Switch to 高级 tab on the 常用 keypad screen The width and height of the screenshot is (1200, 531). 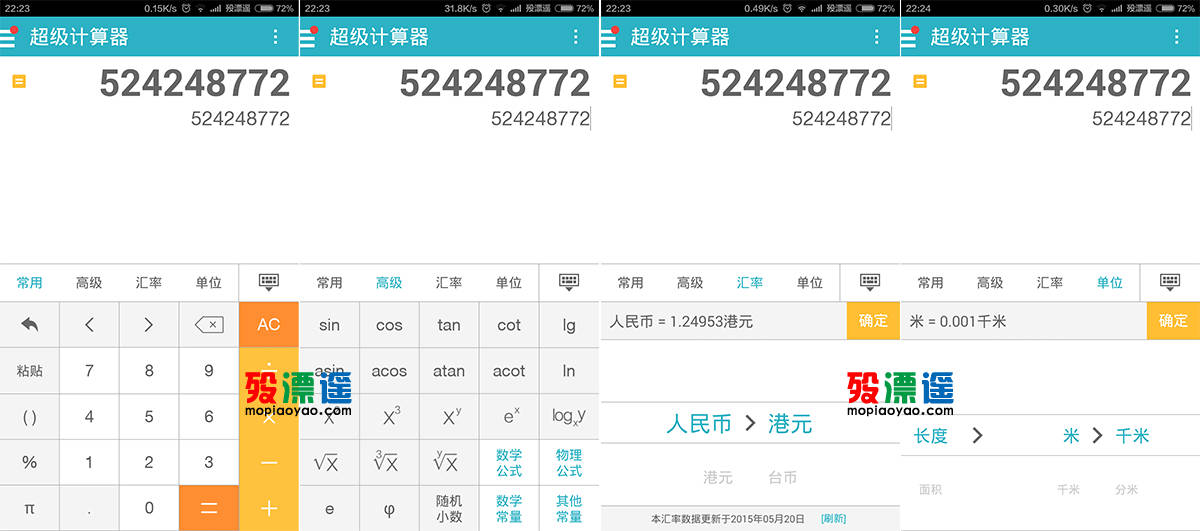(89, 283)
